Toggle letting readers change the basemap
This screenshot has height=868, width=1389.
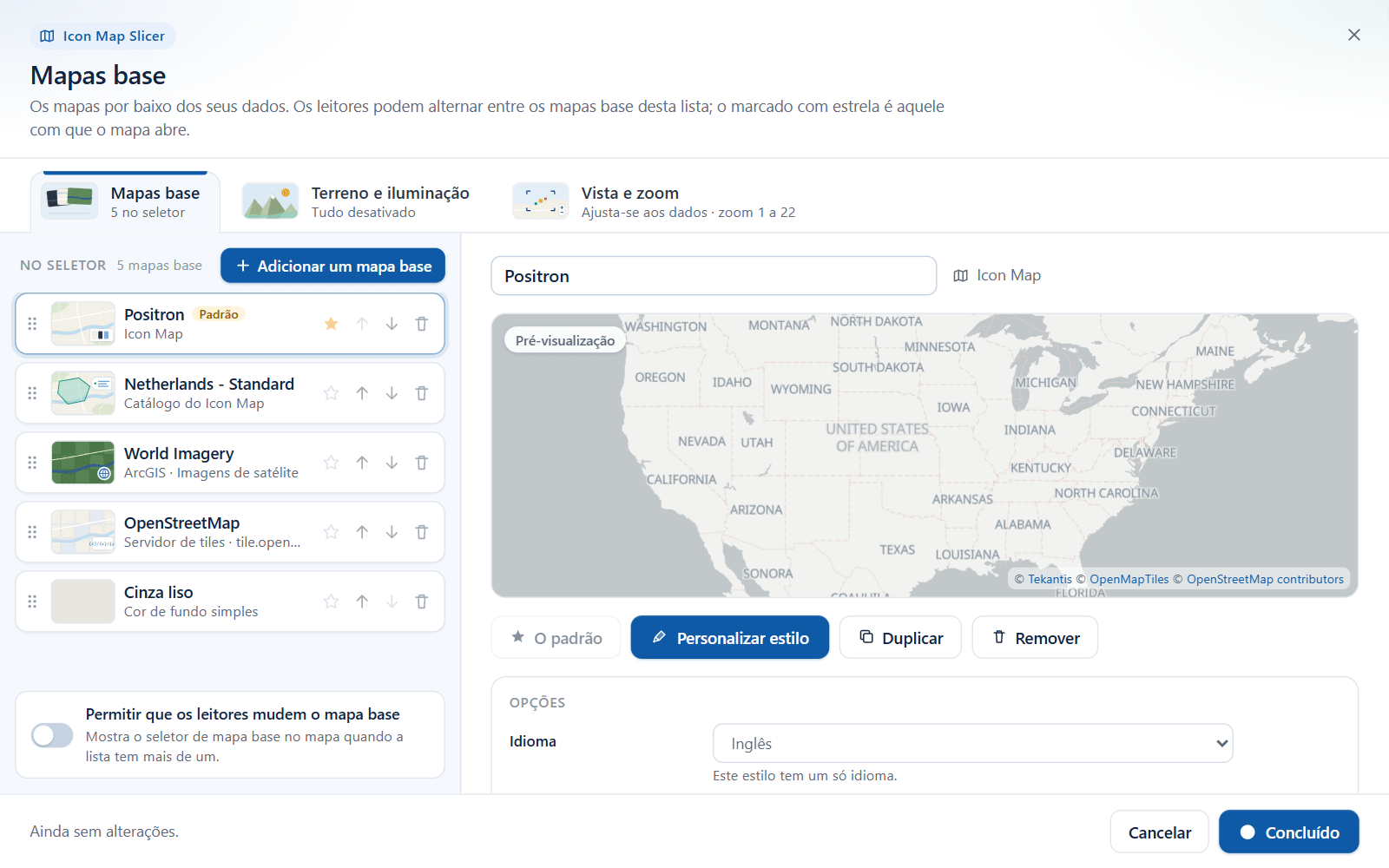point(52,735)
